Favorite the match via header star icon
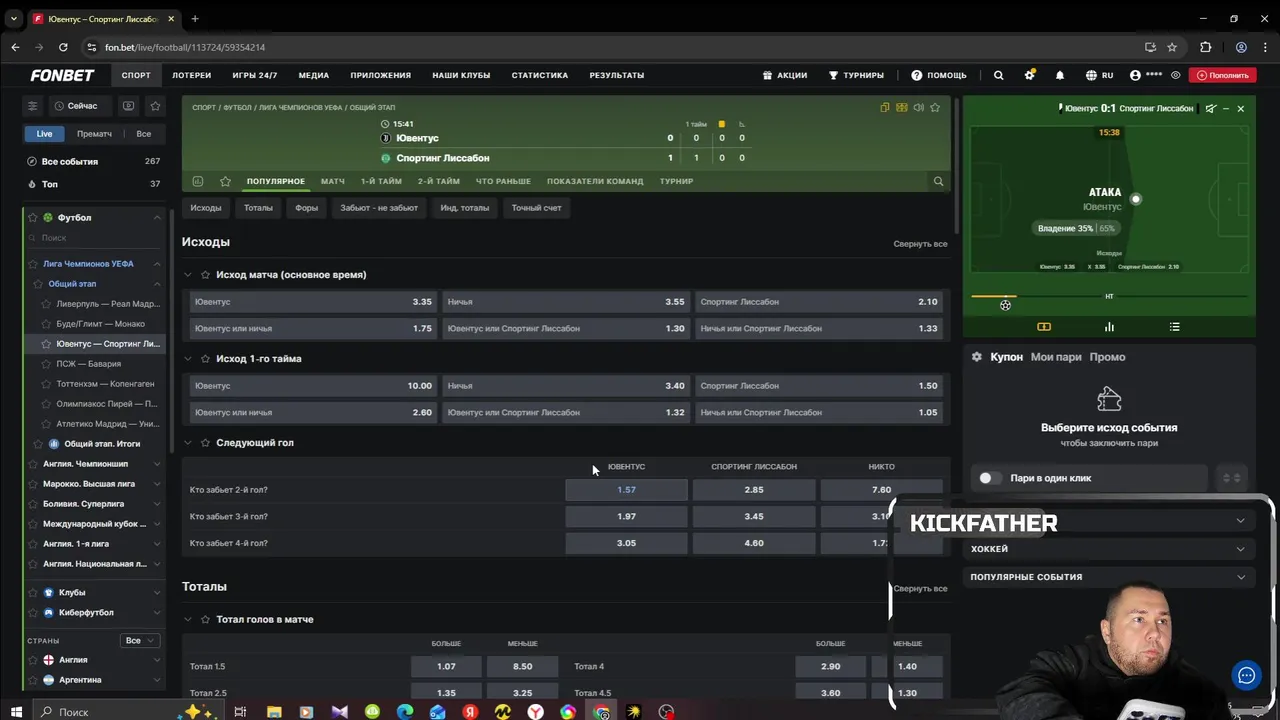The image size is (1280, 720). click(935, 107)
